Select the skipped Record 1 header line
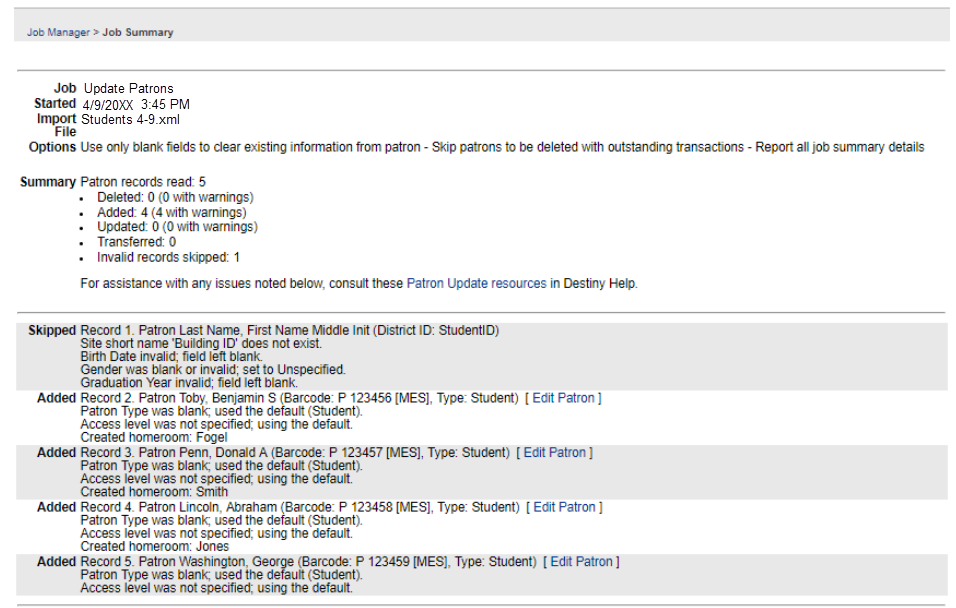This screenshot has width=956, height=608. tap(289, 331)
